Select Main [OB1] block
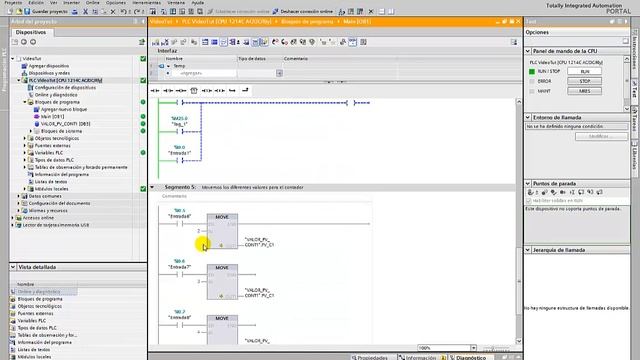 click(52, 116)
